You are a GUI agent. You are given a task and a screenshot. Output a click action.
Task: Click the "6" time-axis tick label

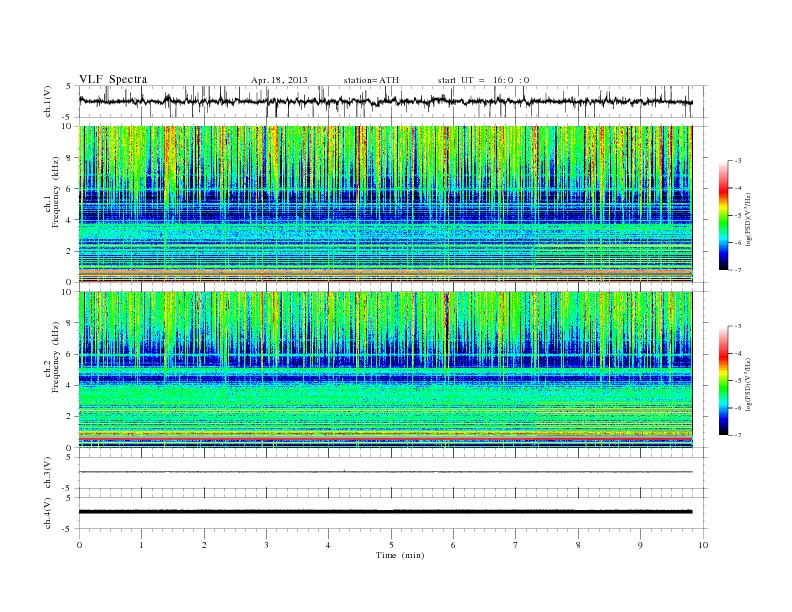point(453,545)
